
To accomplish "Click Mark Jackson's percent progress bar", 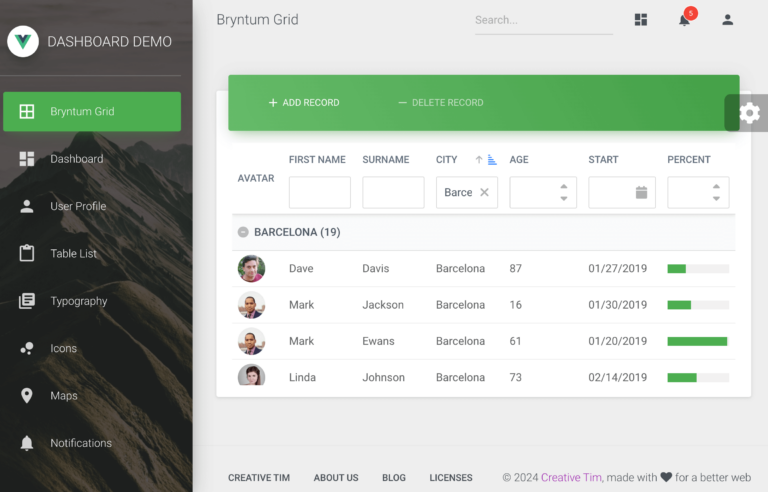I will tap(698, 305).
